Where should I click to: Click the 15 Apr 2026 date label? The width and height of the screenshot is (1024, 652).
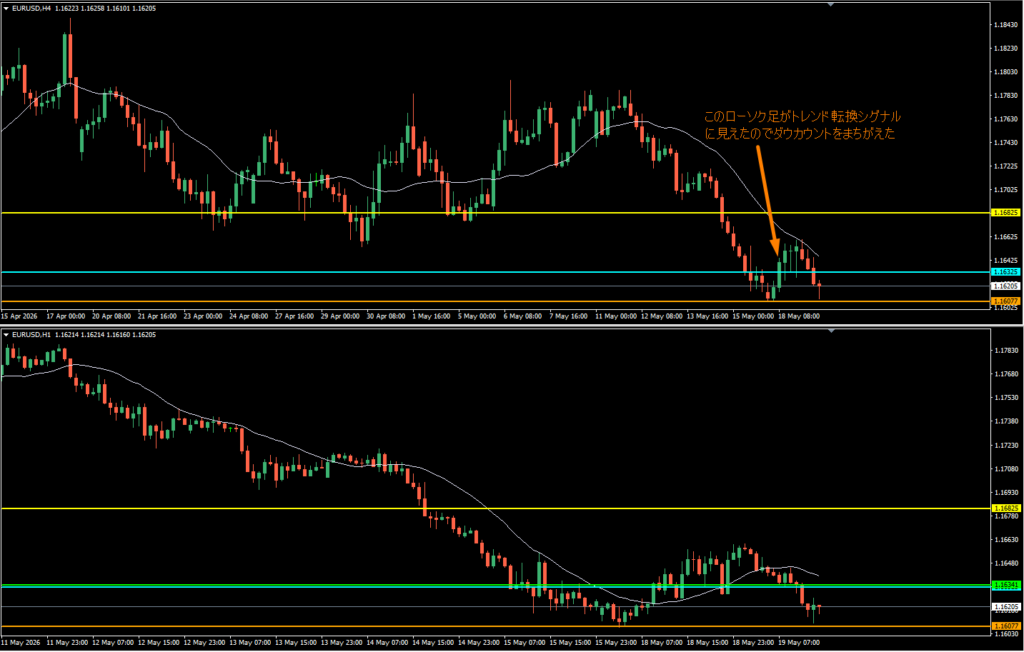(x=20, y=316)
